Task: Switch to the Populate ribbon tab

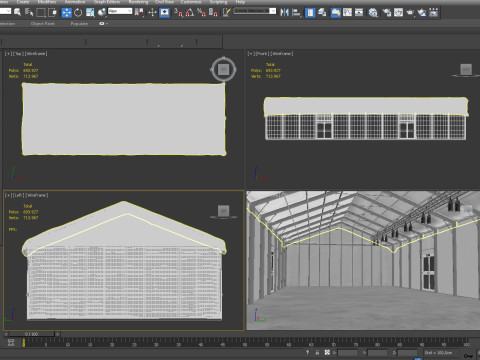Action: pyautogui.click(x=79, y=24)
